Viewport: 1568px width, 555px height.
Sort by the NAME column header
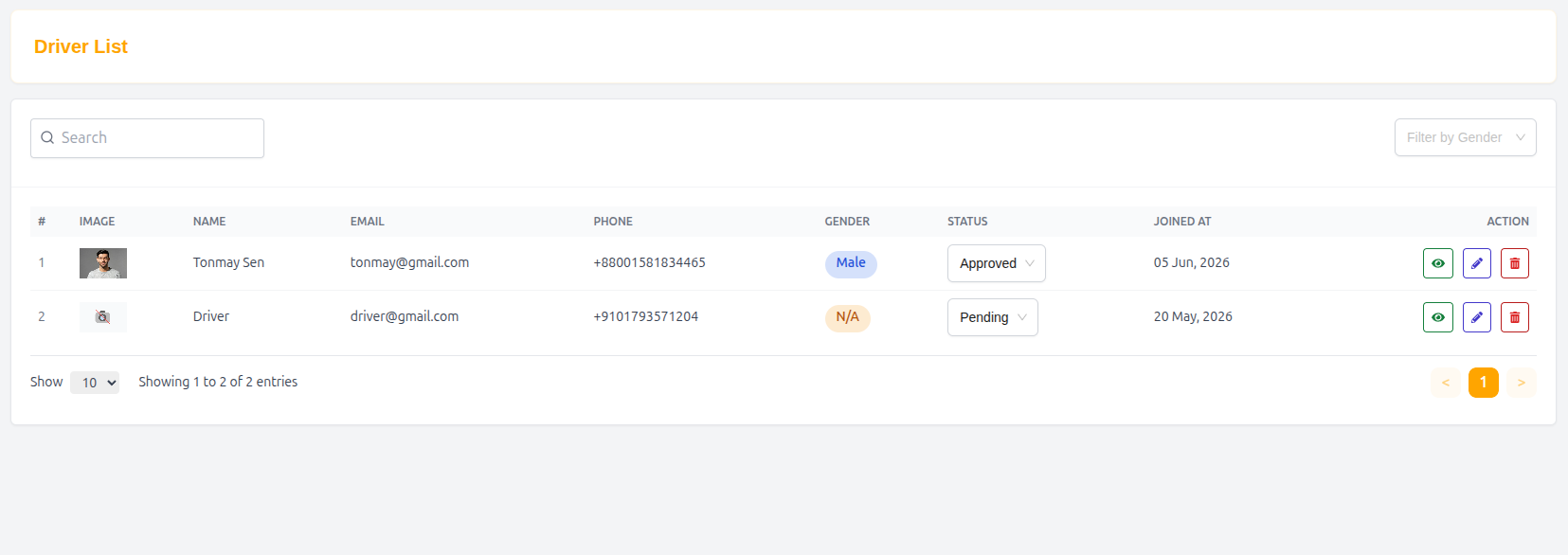pos(209,222)
